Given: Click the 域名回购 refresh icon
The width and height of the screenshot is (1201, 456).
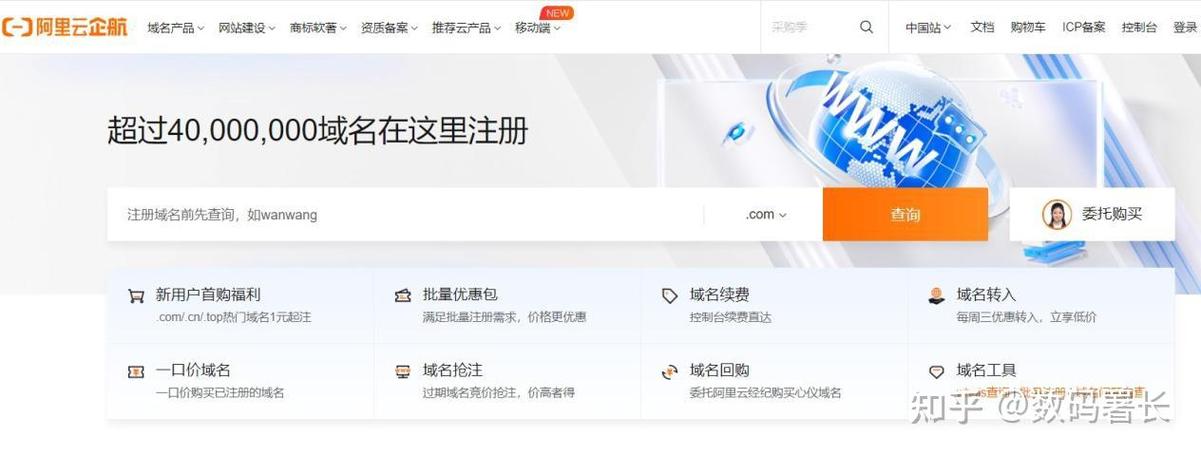Looking at the screenshot, I should (x=670, y=371).
